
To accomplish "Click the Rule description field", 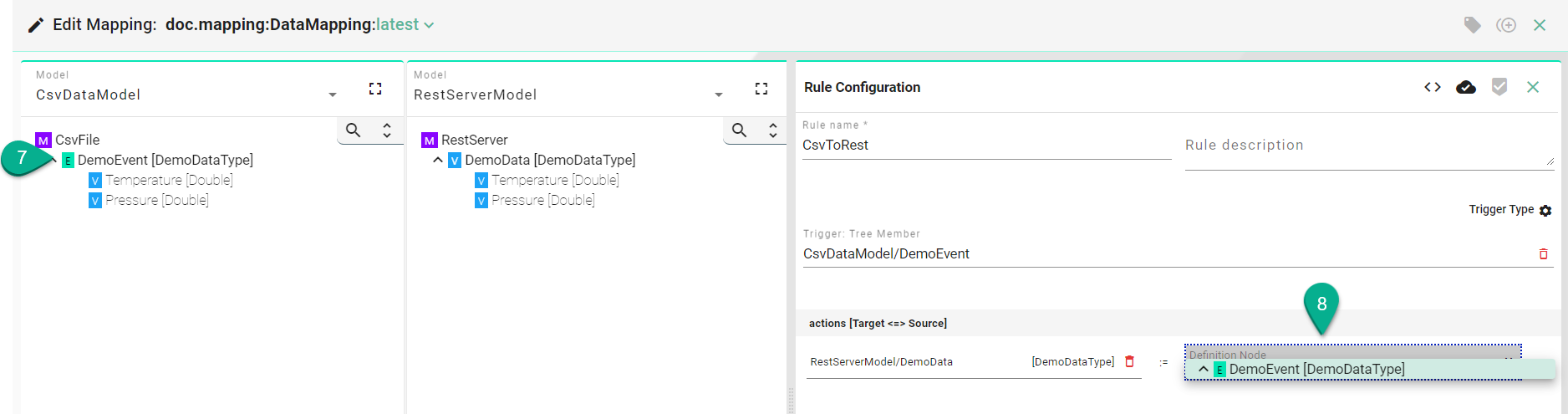I will coord(1367,146).
